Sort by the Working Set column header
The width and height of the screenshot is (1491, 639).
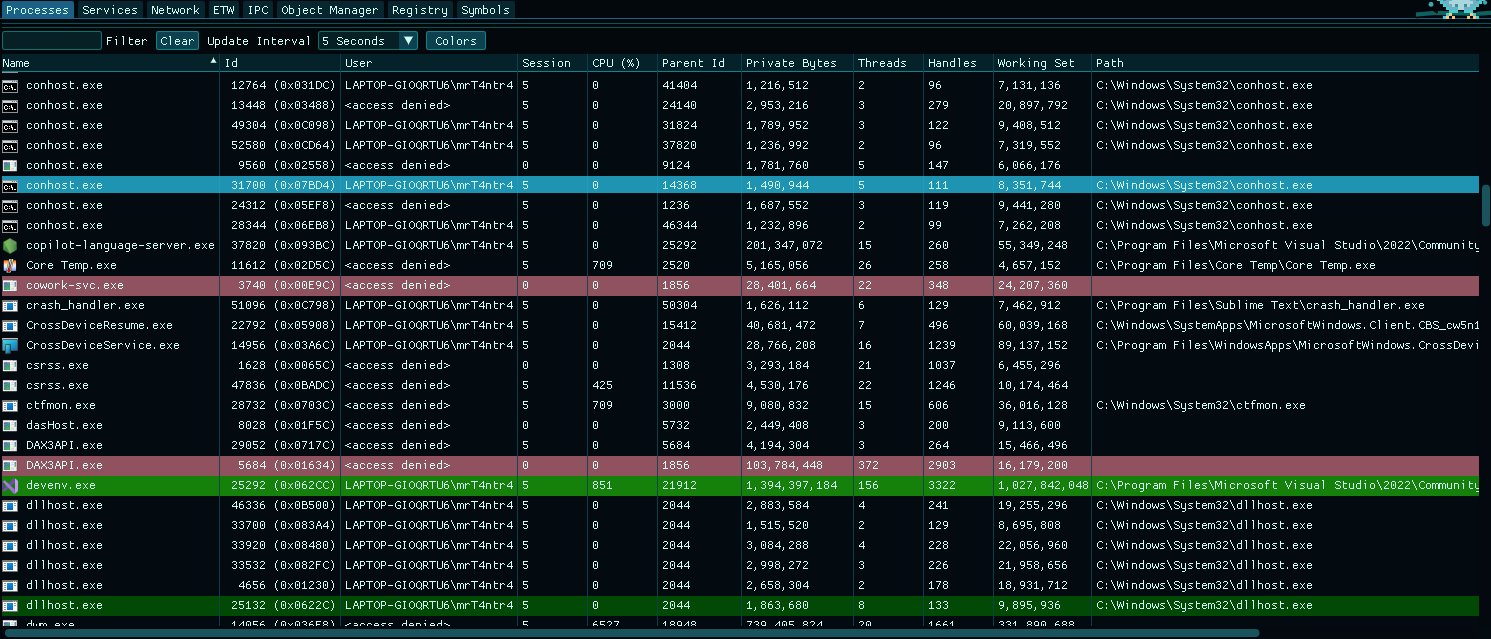[x=1042, y=63]
